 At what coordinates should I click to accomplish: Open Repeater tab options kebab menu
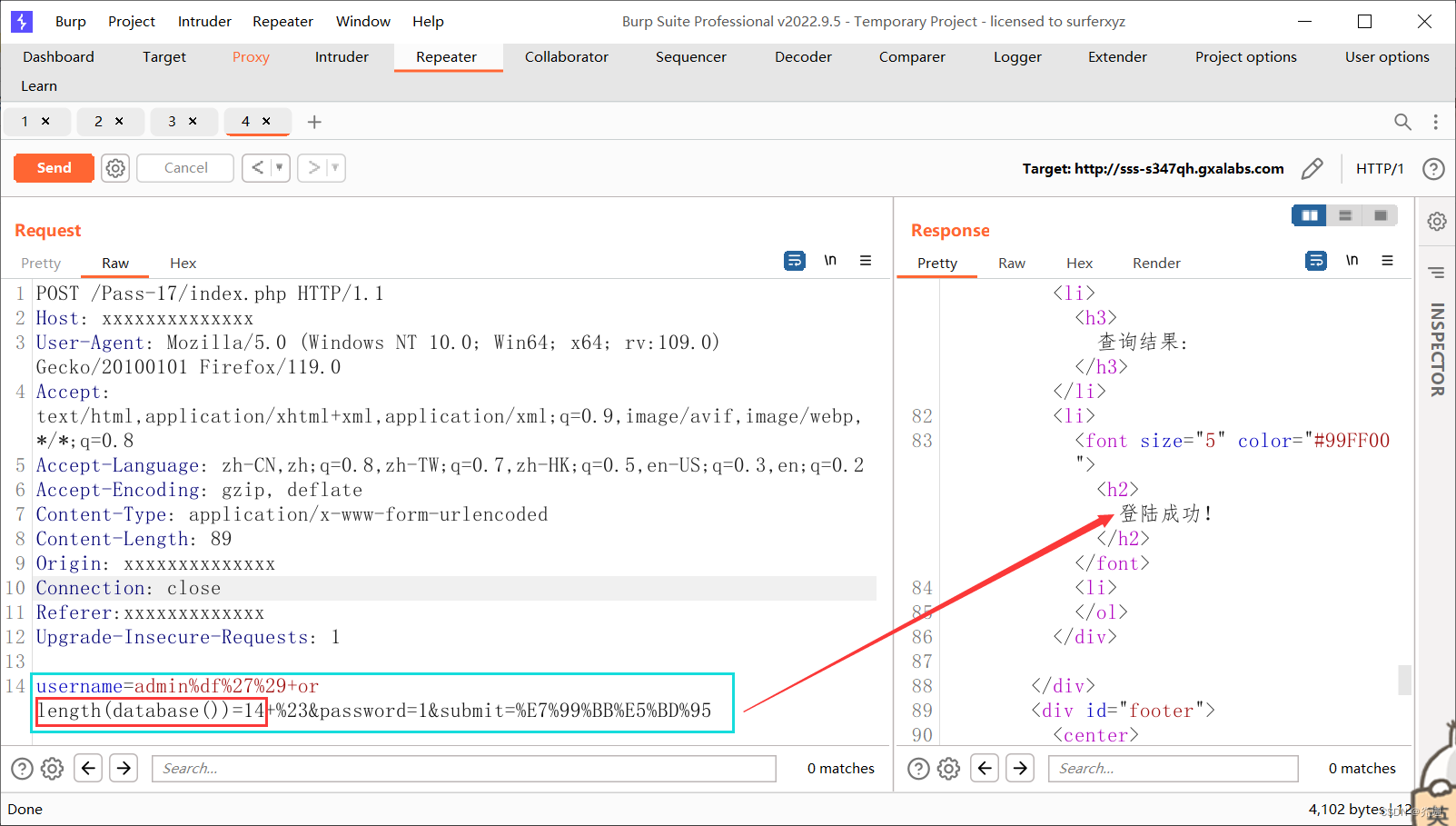point(1435,122)
